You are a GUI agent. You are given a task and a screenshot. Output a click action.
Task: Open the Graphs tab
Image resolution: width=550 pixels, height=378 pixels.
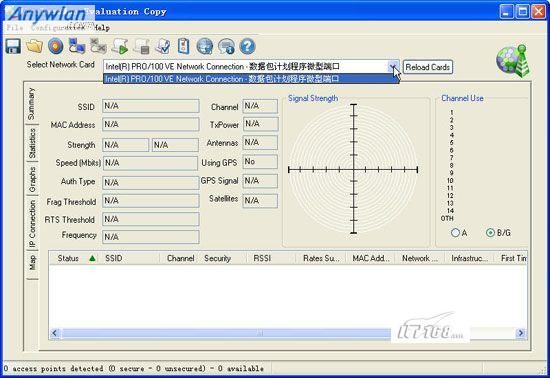click(x=32, y=179)
